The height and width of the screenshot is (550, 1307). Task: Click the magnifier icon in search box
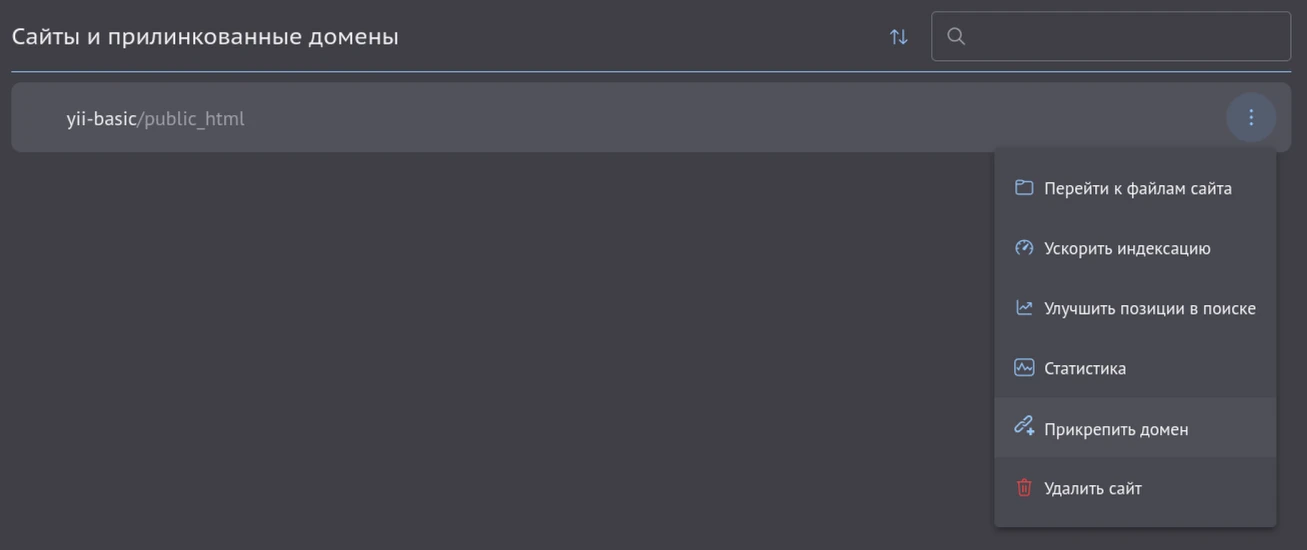[956, 37]
